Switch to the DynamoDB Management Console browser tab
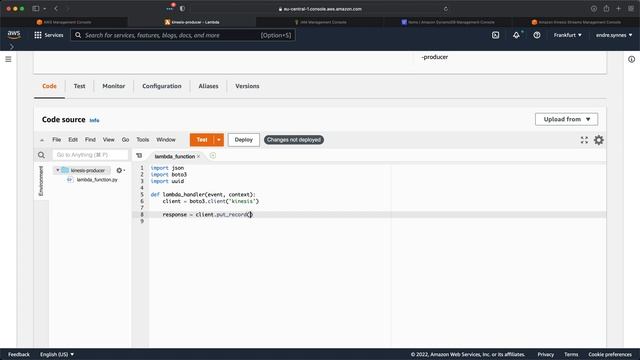Viewport: 640px width, 360px height. (x=448, y=22)
